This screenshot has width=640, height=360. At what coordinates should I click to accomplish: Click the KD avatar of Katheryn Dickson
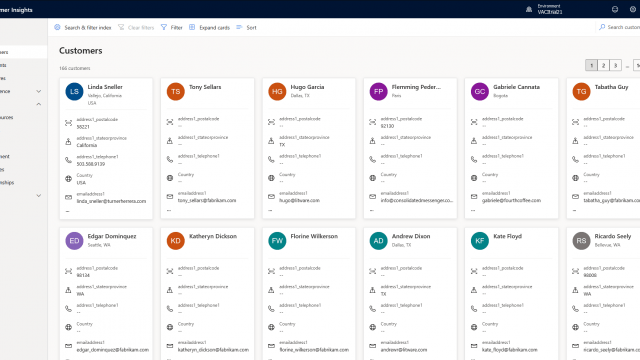tap(176, 241)
